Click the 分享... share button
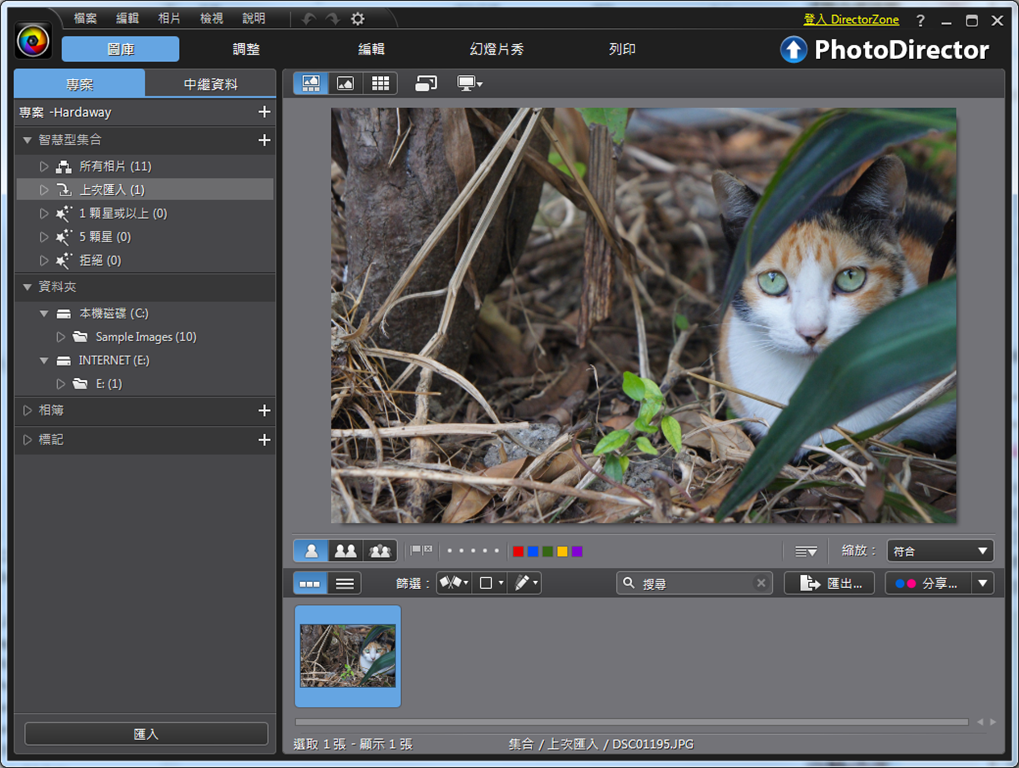1019x768 pixels. point(928,583)
